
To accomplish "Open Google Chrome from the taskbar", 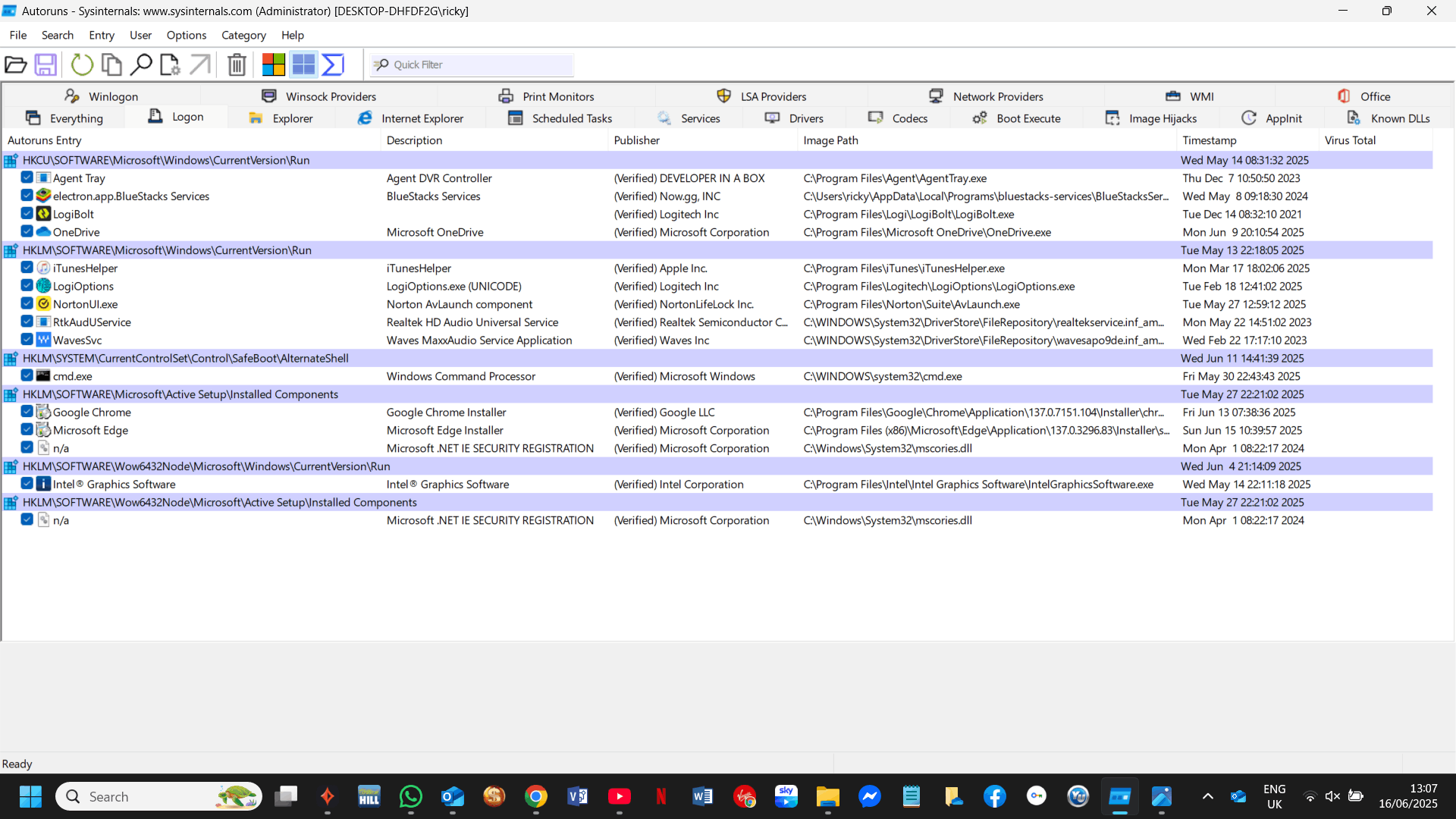I will (536, 796).
